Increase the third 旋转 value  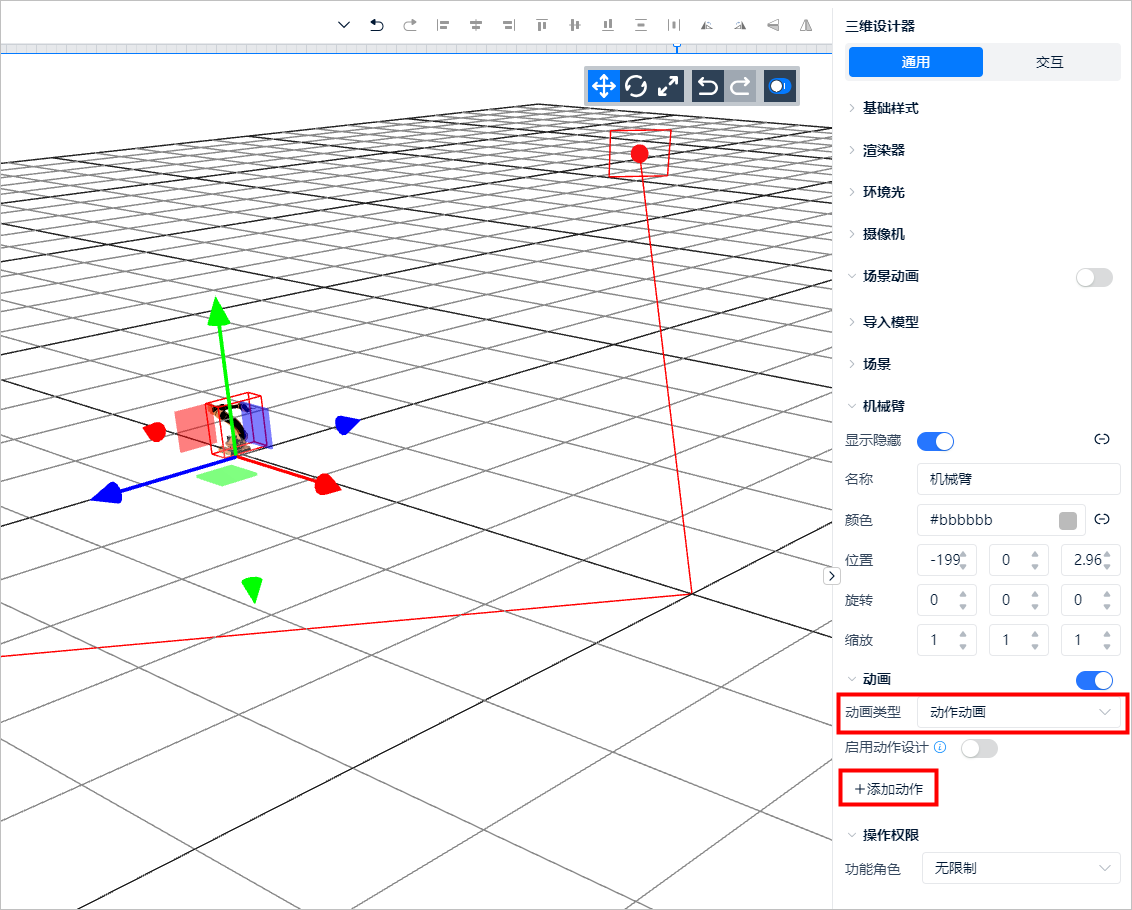1107,594
